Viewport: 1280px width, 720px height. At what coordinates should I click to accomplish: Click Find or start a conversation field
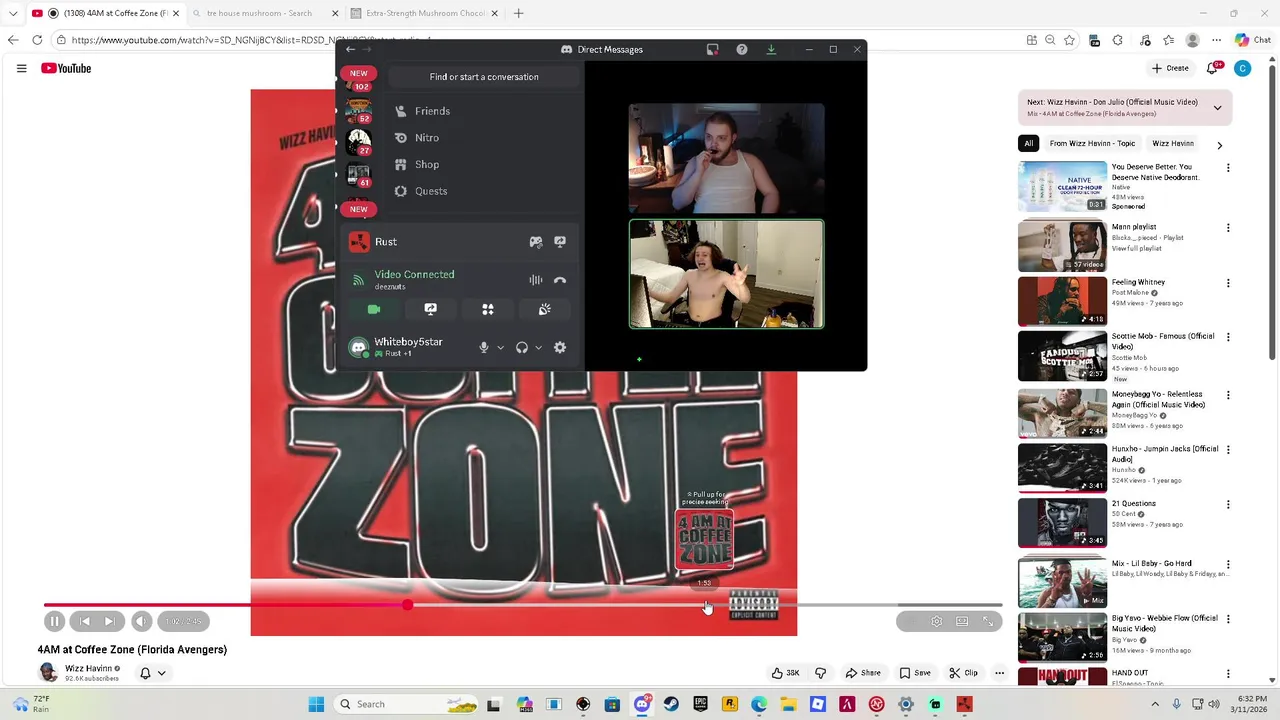(484, 77)
